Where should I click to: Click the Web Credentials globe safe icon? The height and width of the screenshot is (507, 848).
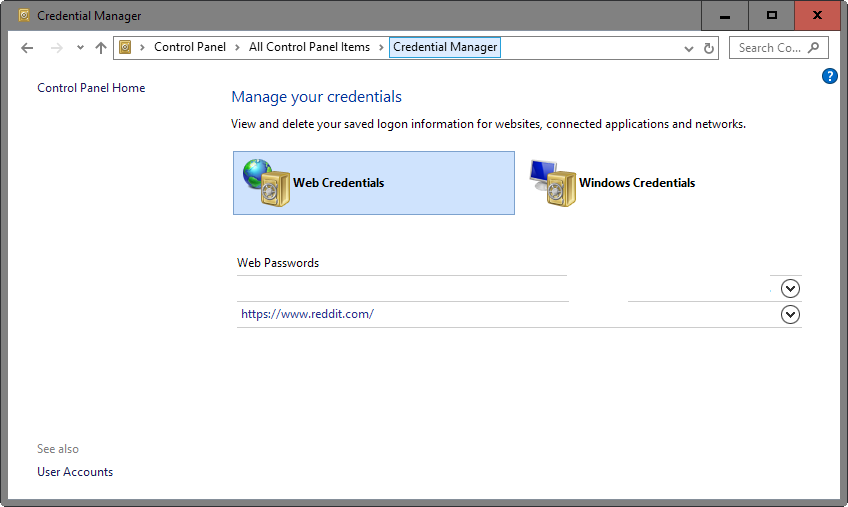(267, 182)
